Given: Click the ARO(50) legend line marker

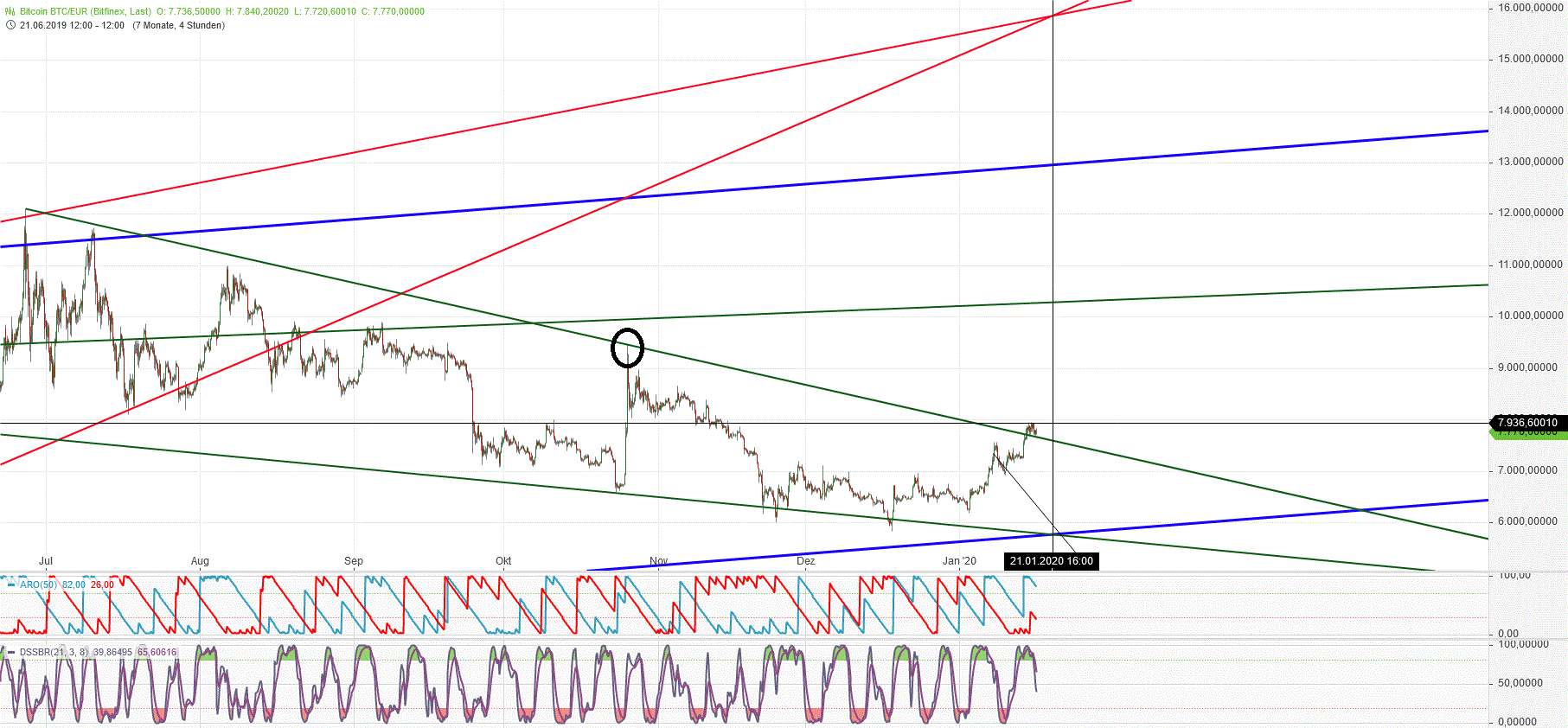Looking at the screenshot, I should coord(10,584).
